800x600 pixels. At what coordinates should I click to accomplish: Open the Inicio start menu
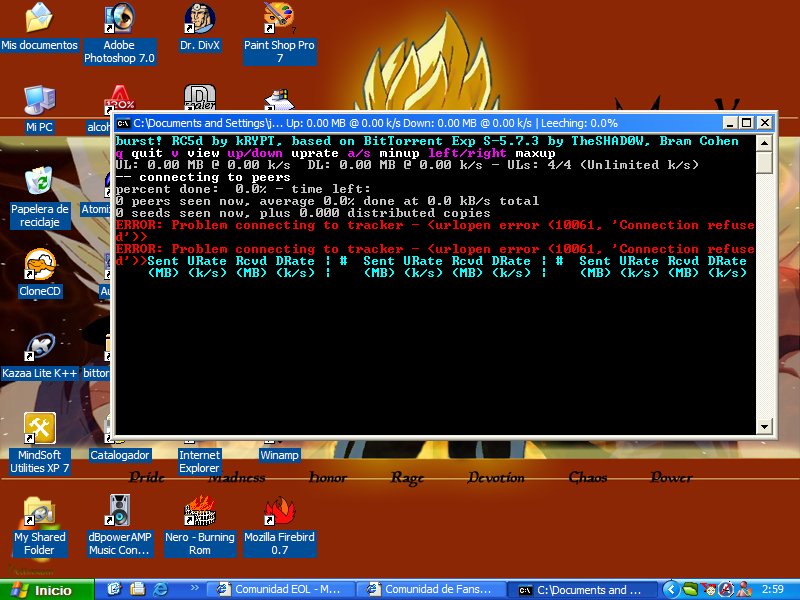click(x=46, y=589)
